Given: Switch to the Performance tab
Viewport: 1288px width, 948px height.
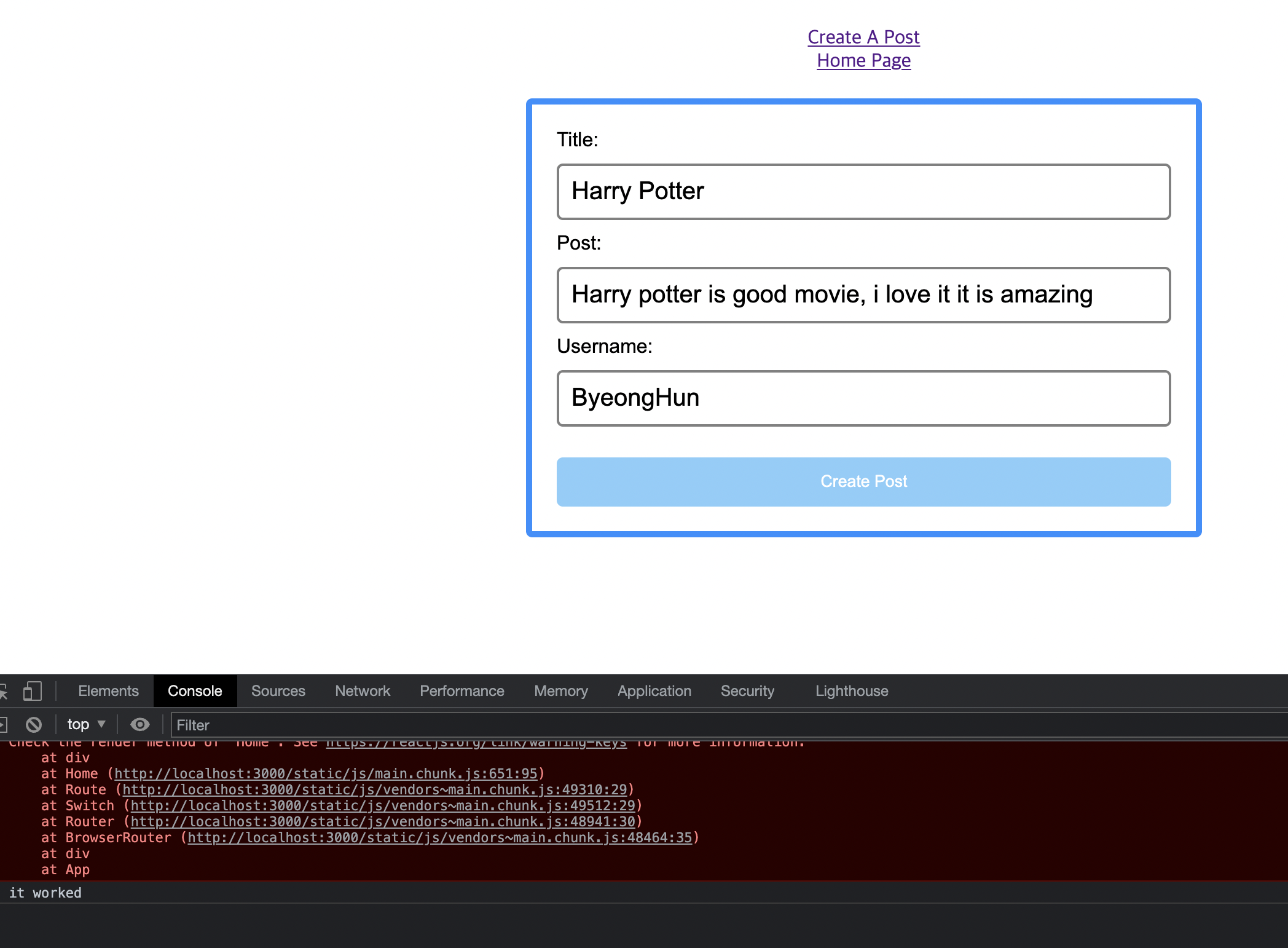Looking at the screenshot, I should (461, 691).
